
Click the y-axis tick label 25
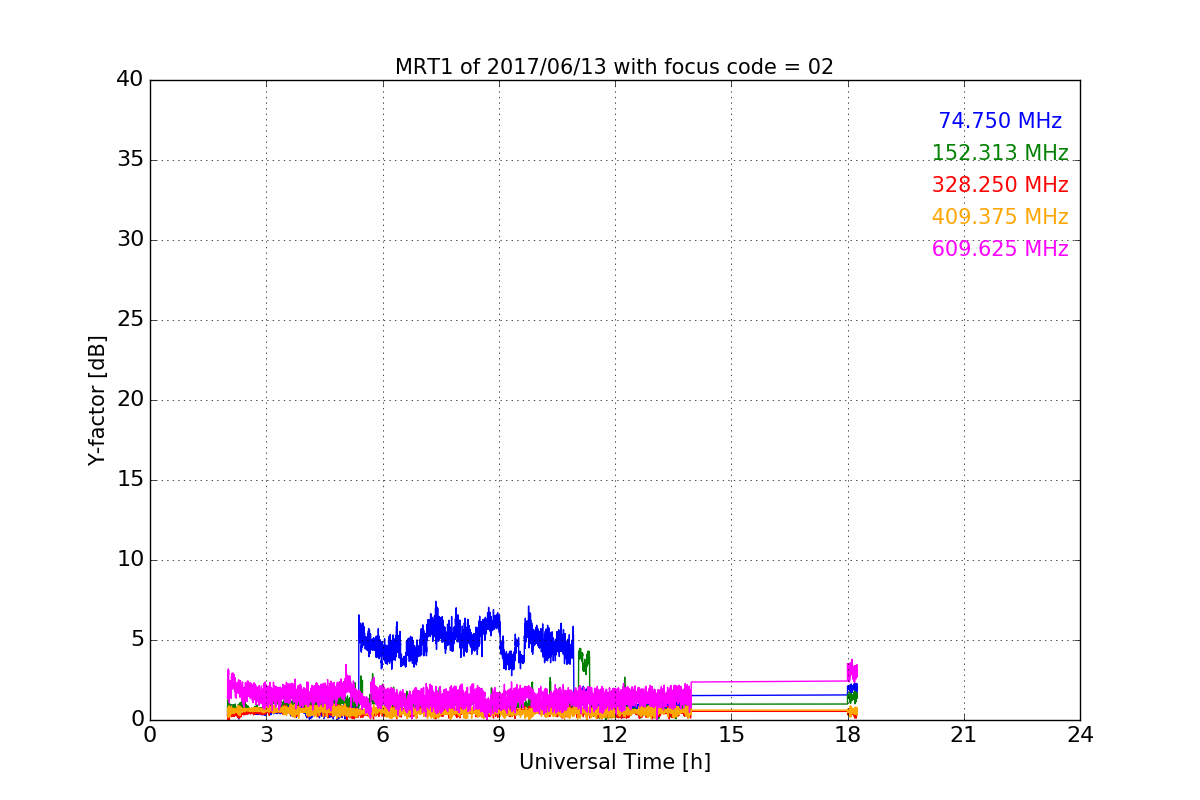(129, 320)
